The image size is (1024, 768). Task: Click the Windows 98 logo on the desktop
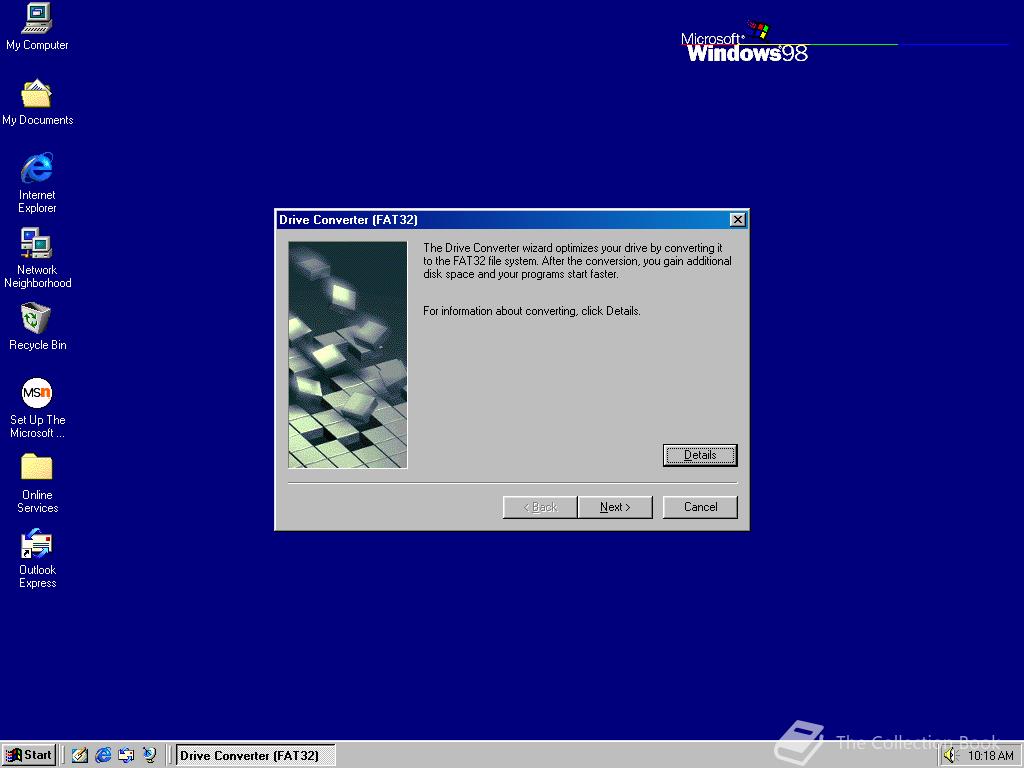pos(744,43)
